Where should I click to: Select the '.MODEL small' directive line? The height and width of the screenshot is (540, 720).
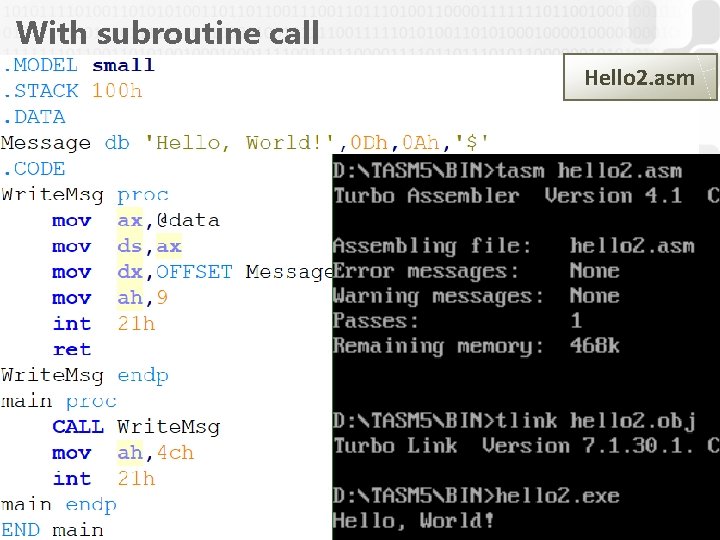(x=78, y=65)
